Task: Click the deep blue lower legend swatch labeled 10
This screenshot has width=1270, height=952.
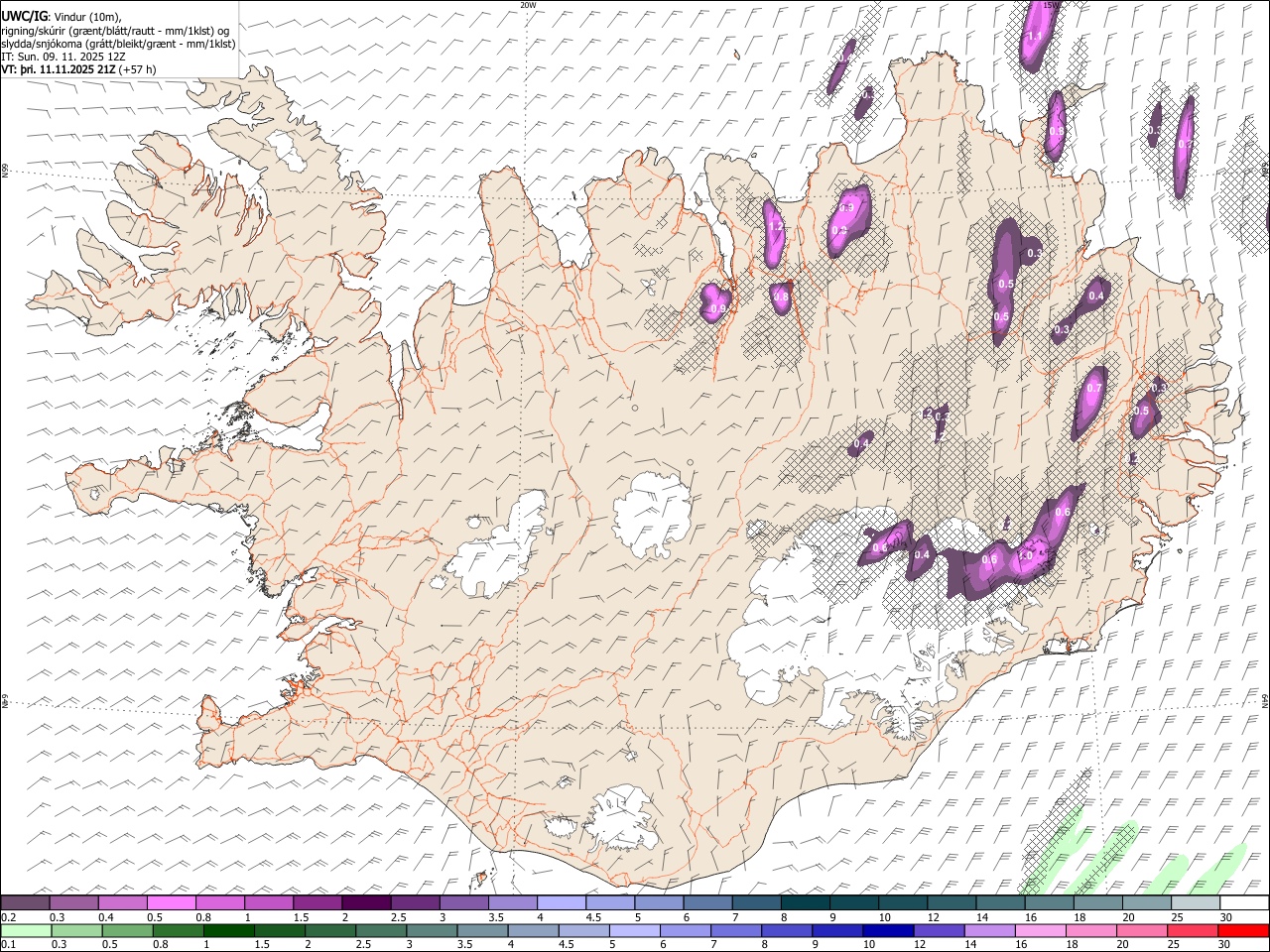Action: pos(888,931)
